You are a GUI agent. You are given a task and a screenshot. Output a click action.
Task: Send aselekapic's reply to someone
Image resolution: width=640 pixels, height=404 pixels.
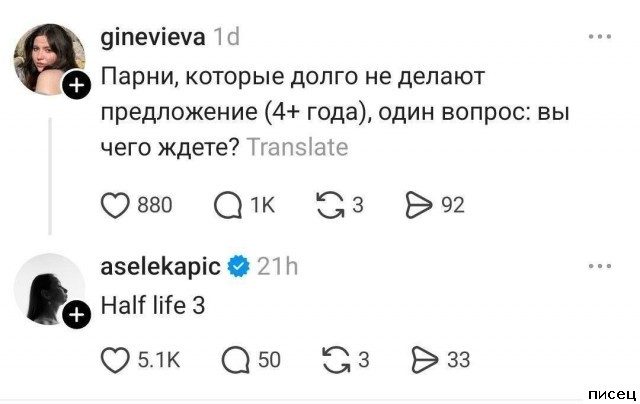pyautogui.click(x=427, y=359)
